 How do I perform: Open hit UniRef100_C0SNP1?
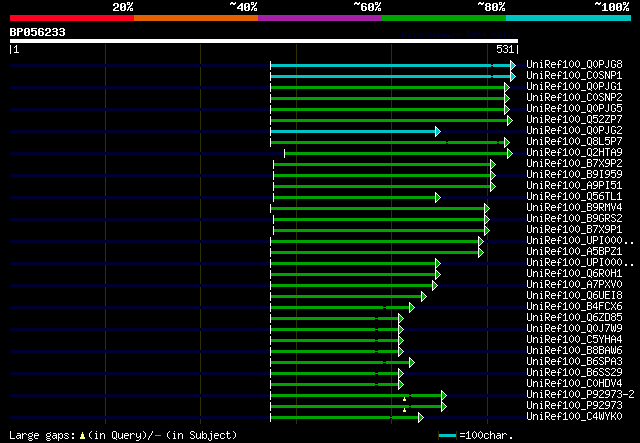pos(574,76)
